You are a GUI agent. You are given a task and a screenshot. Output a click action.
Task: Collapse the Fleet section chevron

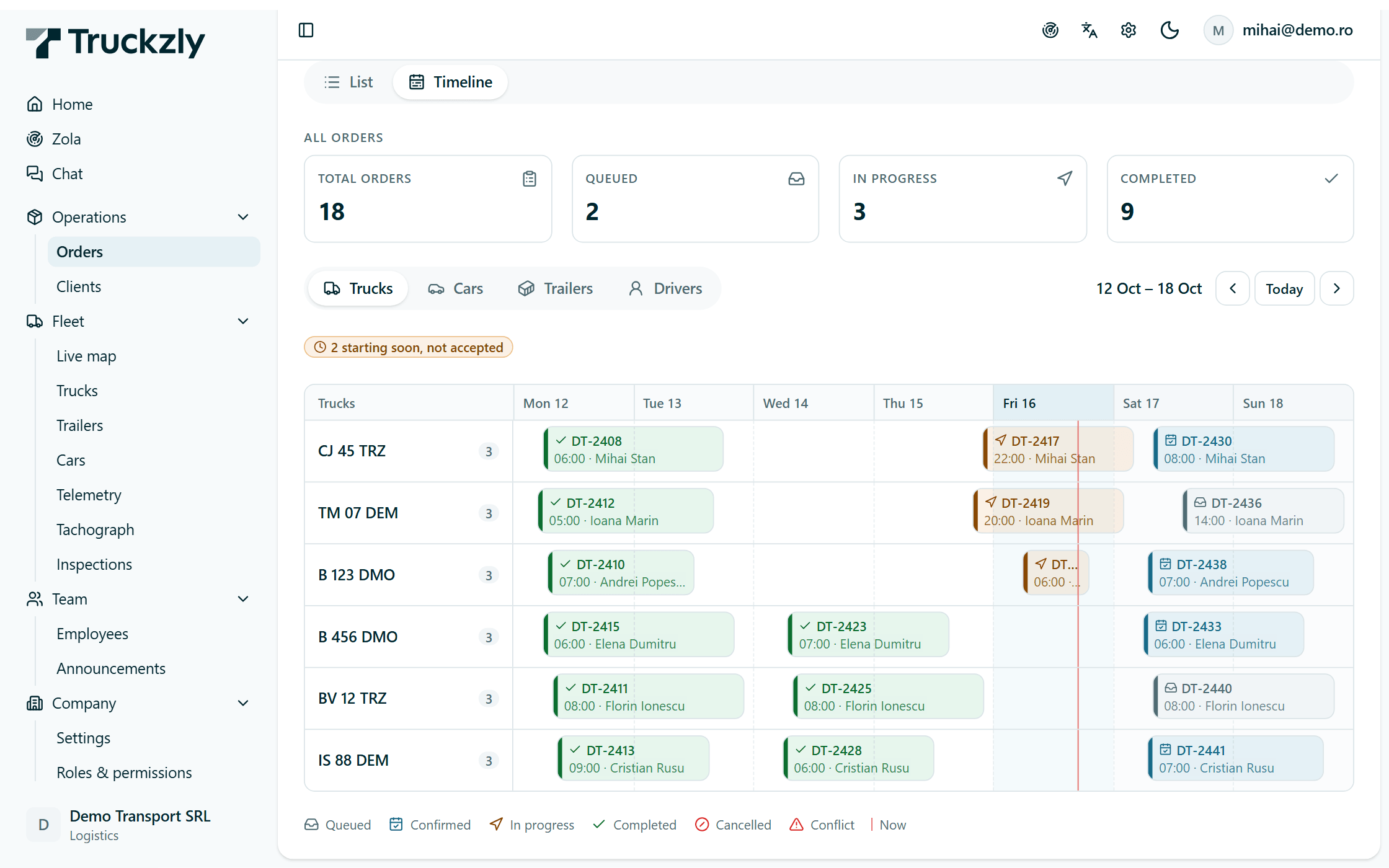pyautogui.click(x=243, y=321)
